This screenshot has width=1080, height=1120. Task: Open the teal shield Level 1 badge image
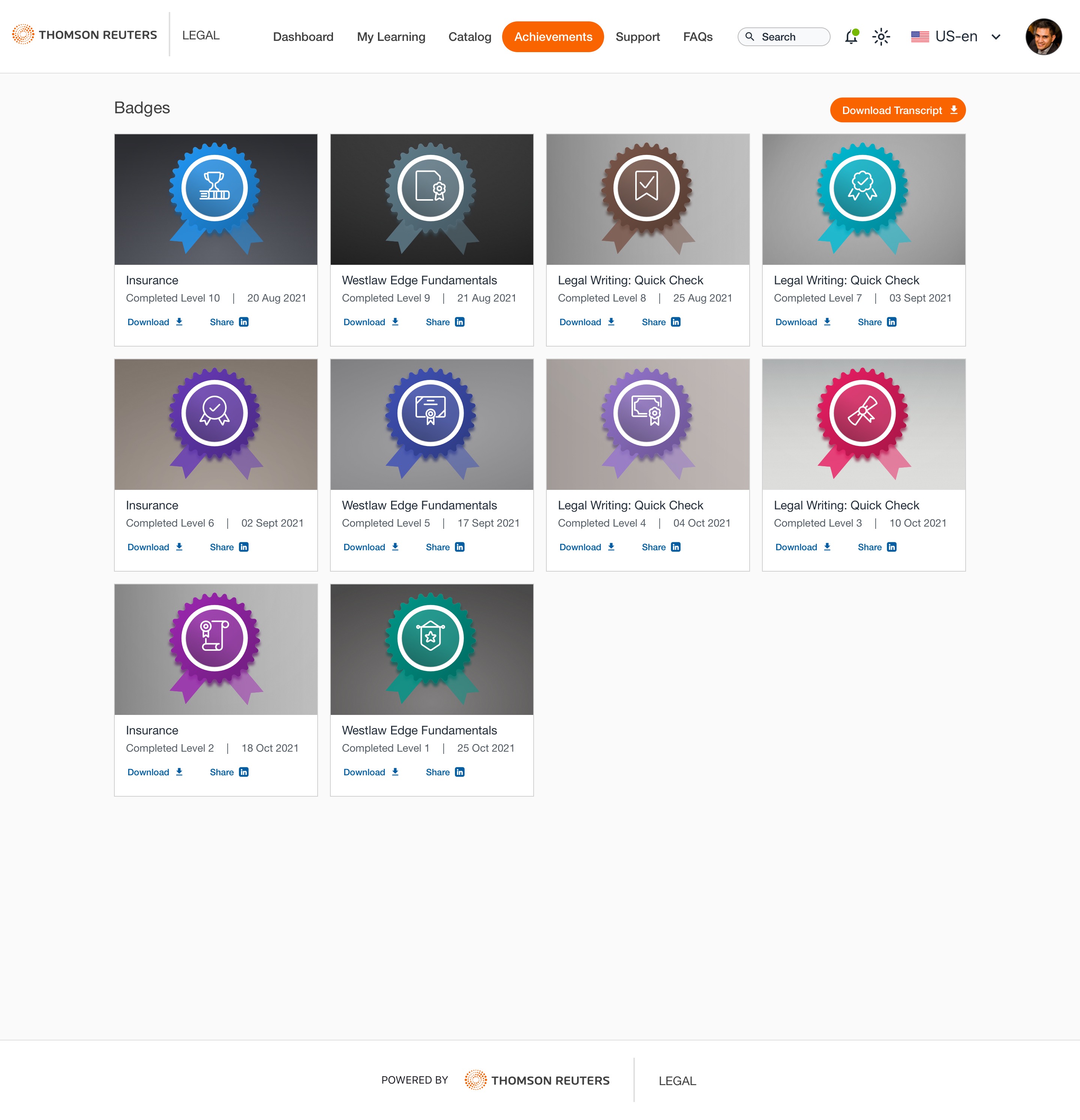tap(432, 650)
